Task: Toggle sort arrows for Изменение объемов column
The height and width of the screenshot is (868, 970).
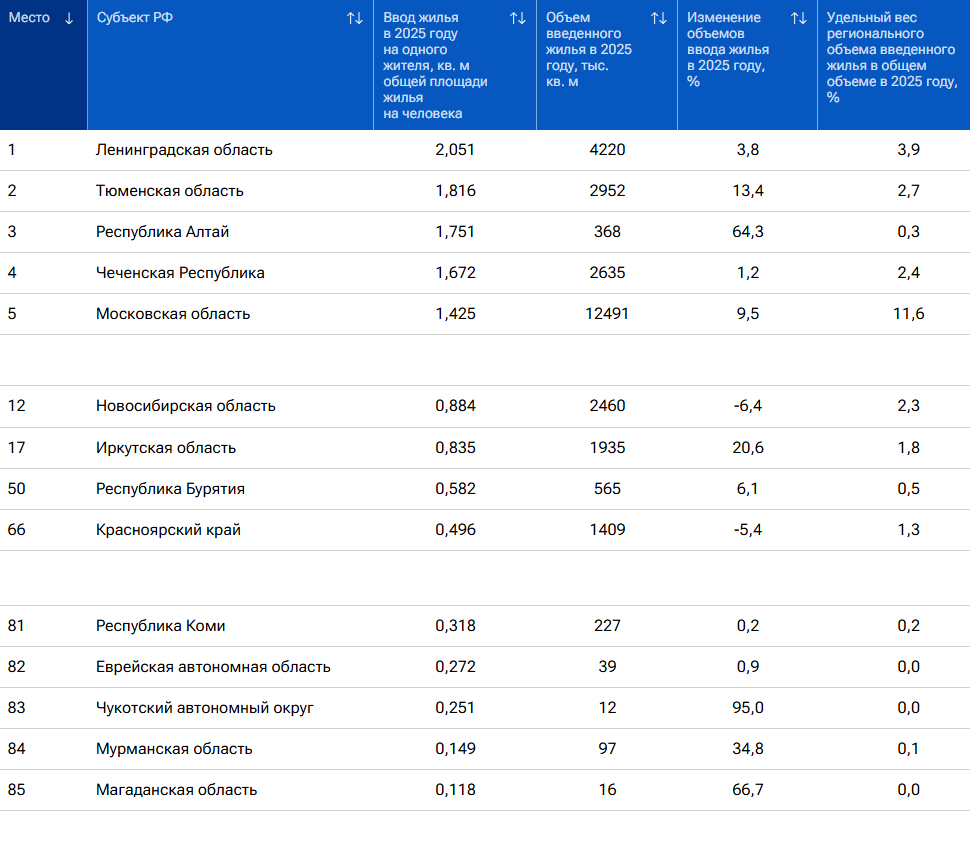Action: [798, 18]
